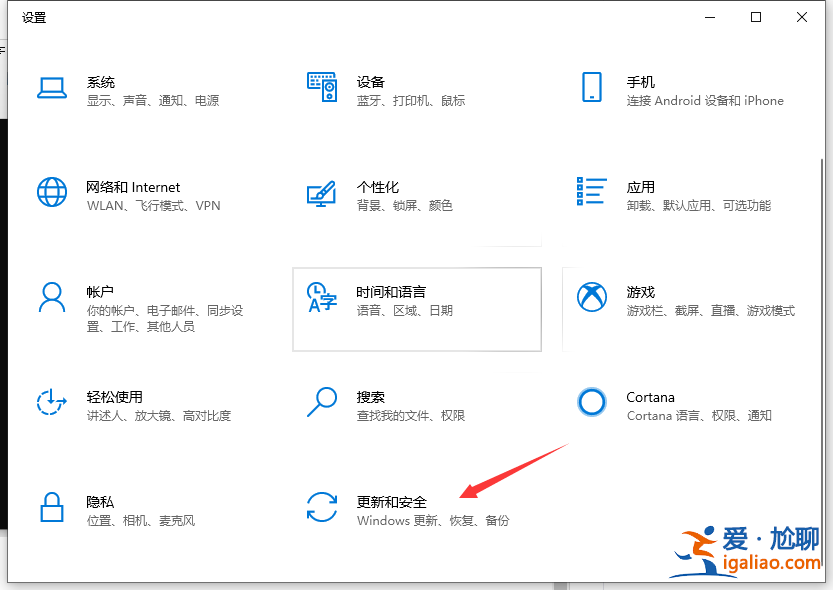
Task: Minimize the 设置 window
Action: 709,17
